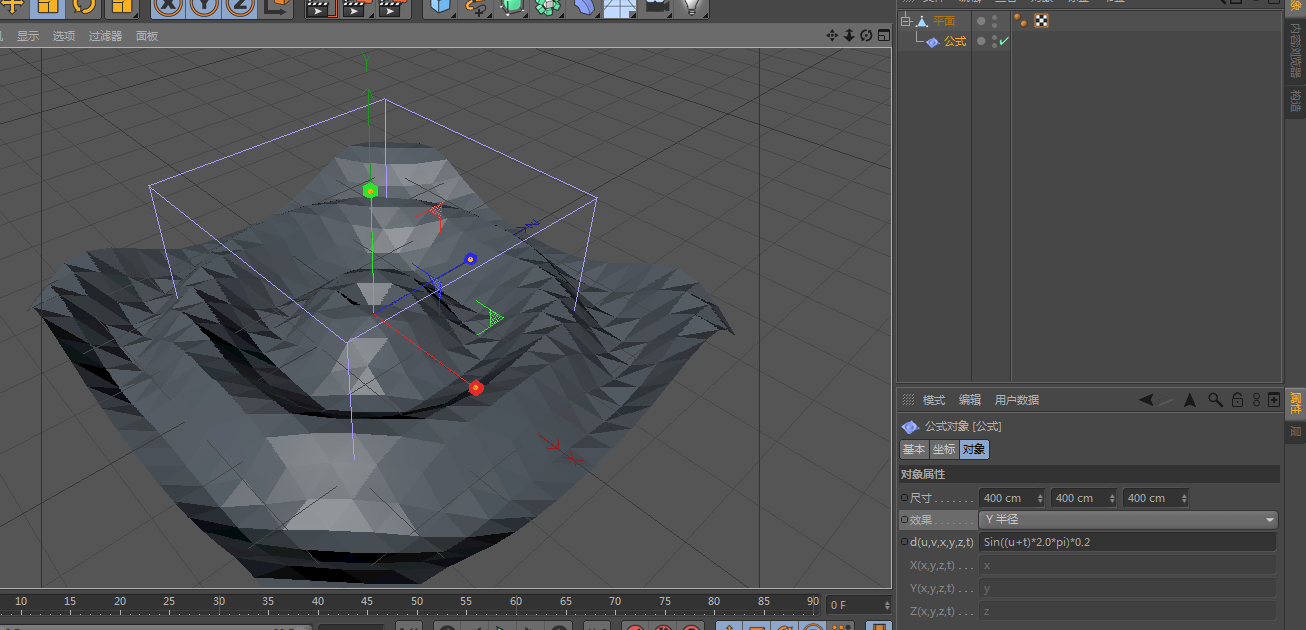The height and width of the screenshot is (630, 1306).
Task: Open the render settings clapperboard icon
Action: click(391, 8)
